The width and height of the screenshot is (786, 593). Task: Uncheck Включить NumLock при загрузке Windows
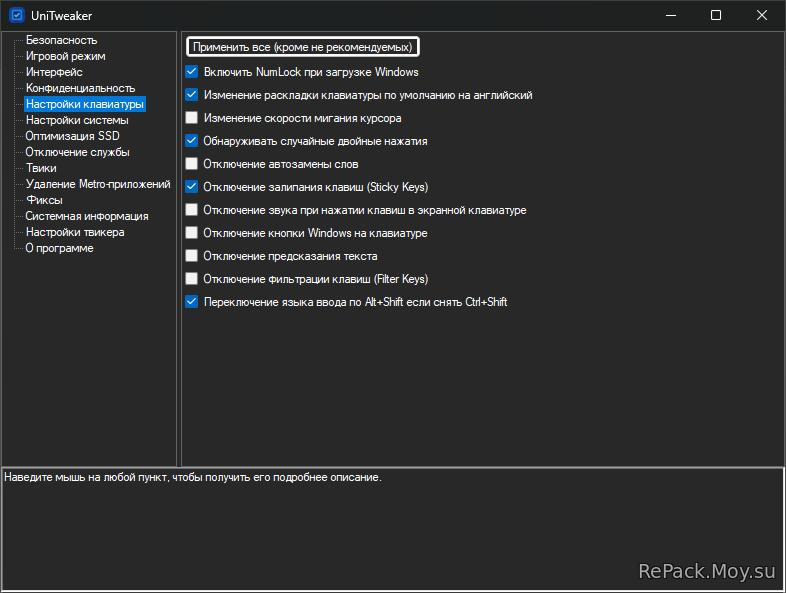point(191,72)
